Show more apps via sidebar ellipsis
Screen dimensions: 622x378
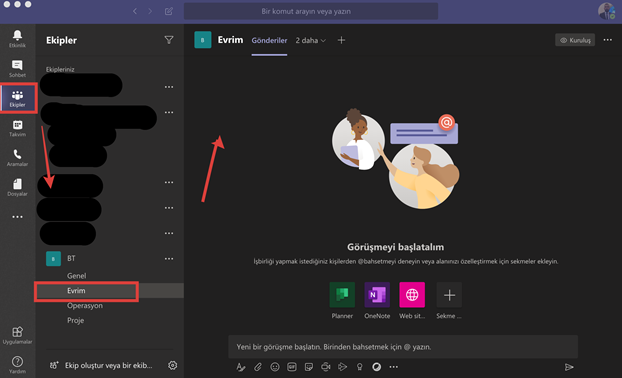[x=17, y=217]
